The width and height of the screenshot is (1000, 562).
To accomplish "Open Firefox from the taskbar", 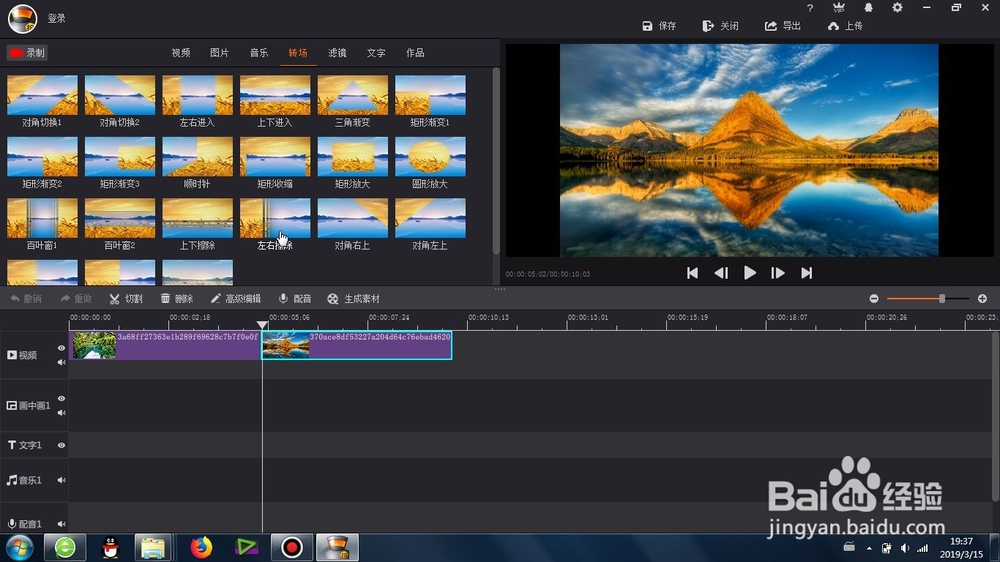I will coord(201,547).
